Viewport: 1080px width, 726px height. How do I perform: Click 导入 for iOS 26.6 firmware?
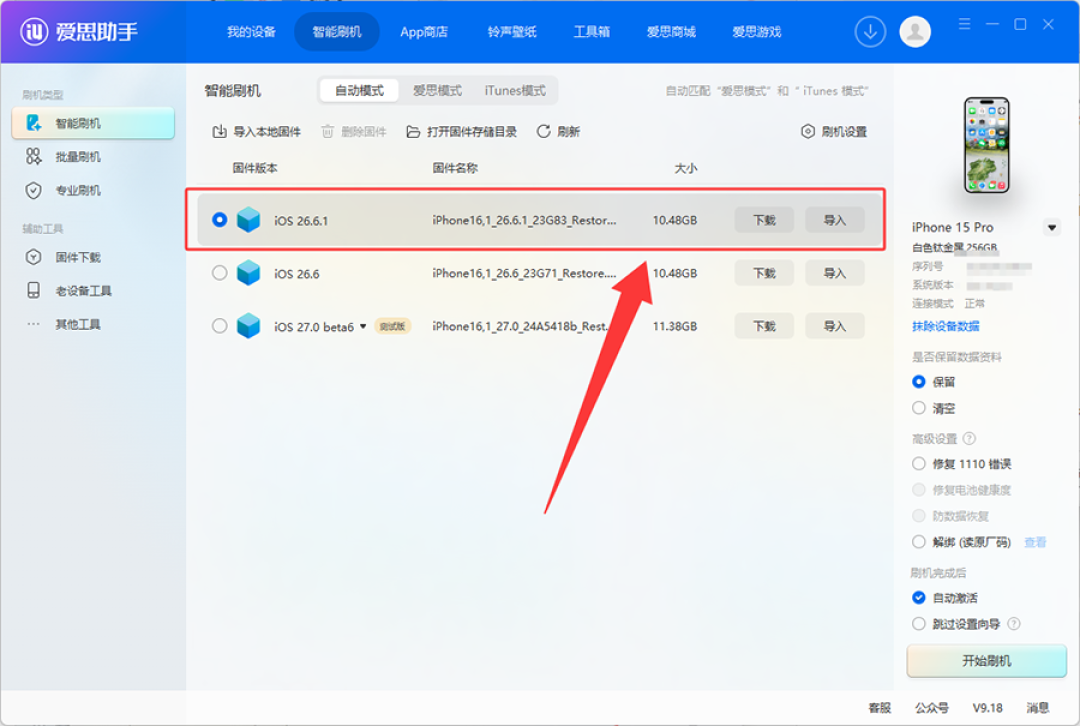tap(835, 273)
